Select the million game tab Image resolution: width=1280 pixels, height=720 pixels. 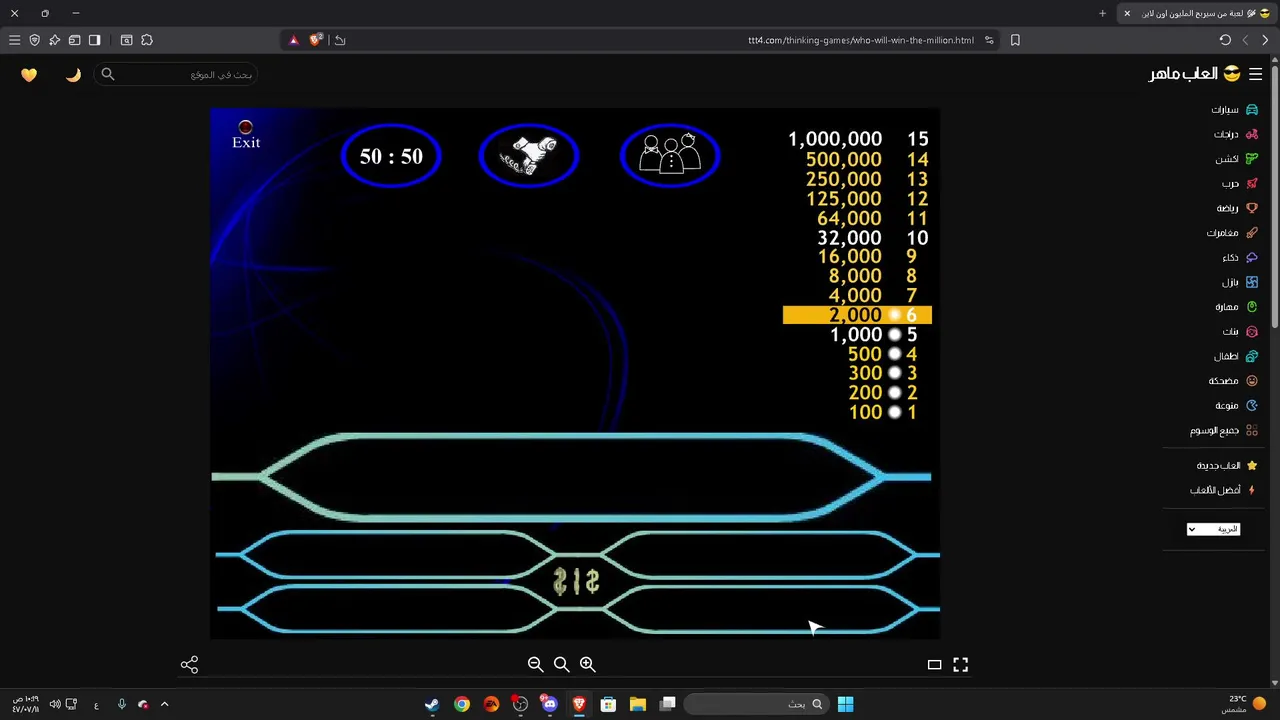point(1196,13)
